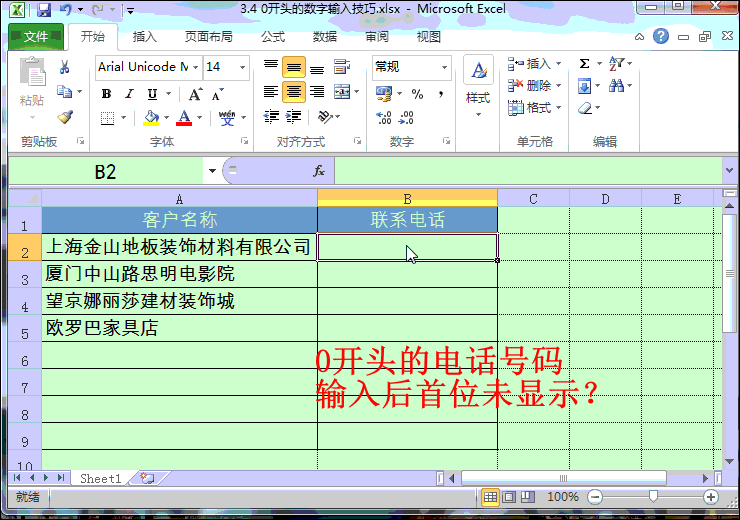Switch to the 页面布局 tab
The image size is (740, 520).
pos(208,37)
